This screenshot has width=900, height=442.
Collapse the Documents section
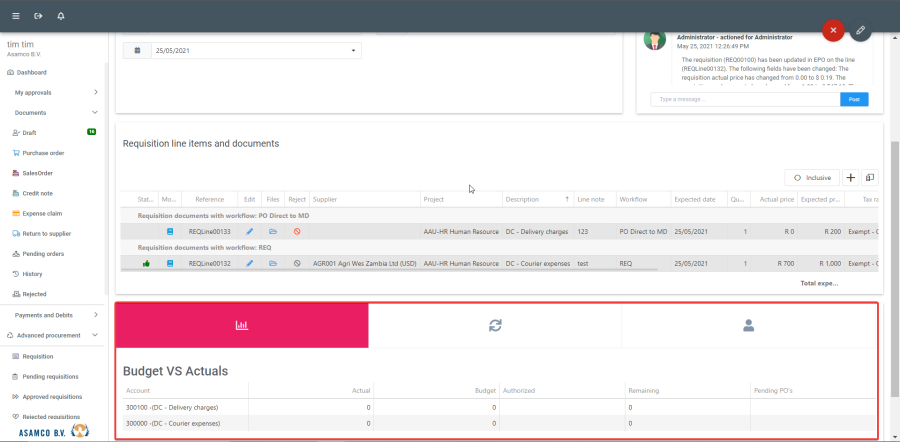(x=95, y=113)
